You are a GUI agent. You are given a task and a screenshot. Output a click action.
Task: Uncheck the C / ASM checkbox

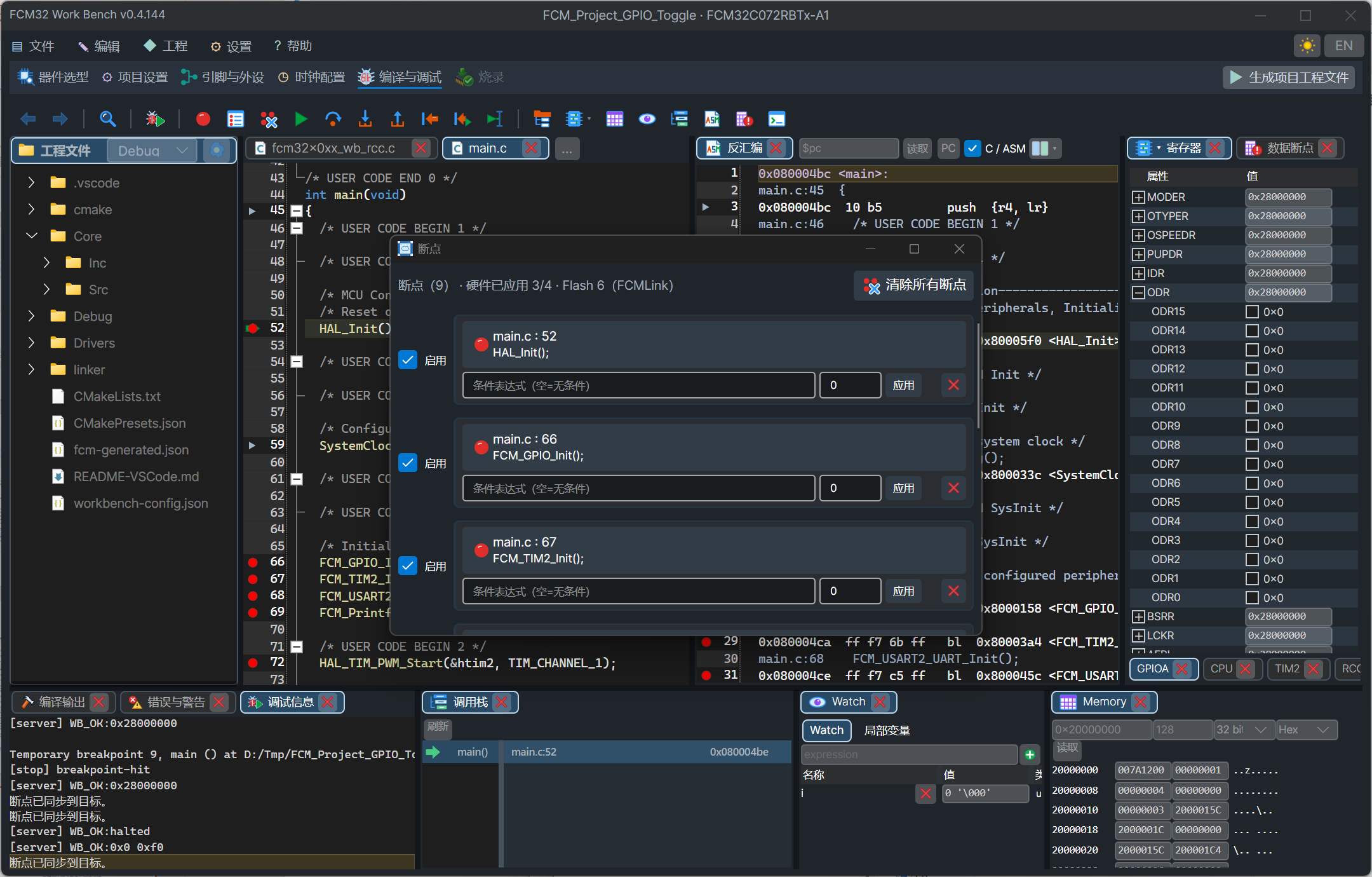pos(972,148)
